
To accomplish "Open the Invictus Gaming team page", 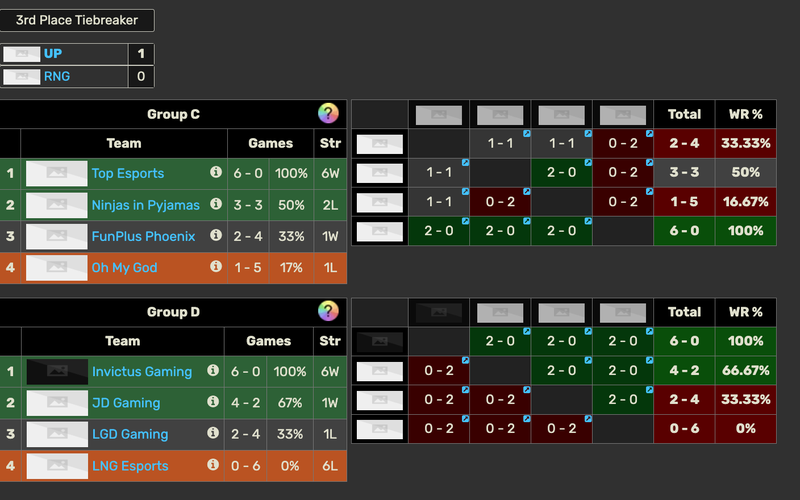I will [142, 371].
